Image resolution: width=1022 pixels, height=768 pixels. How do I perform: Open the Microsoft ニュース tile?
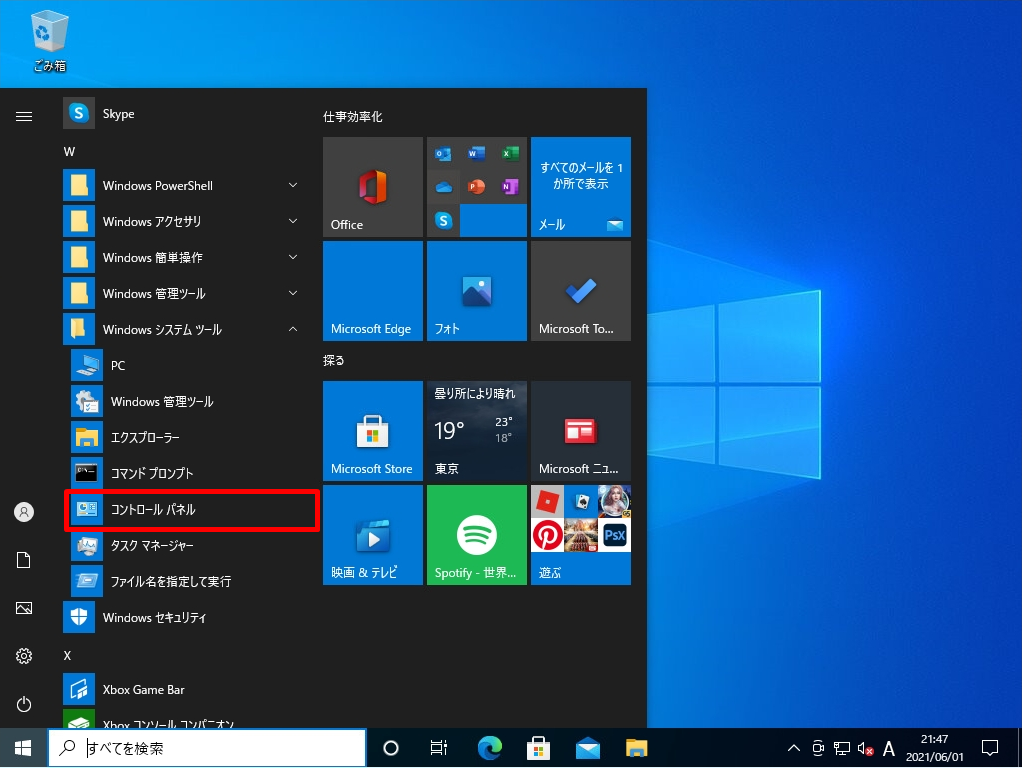click(x=581, y=431)
